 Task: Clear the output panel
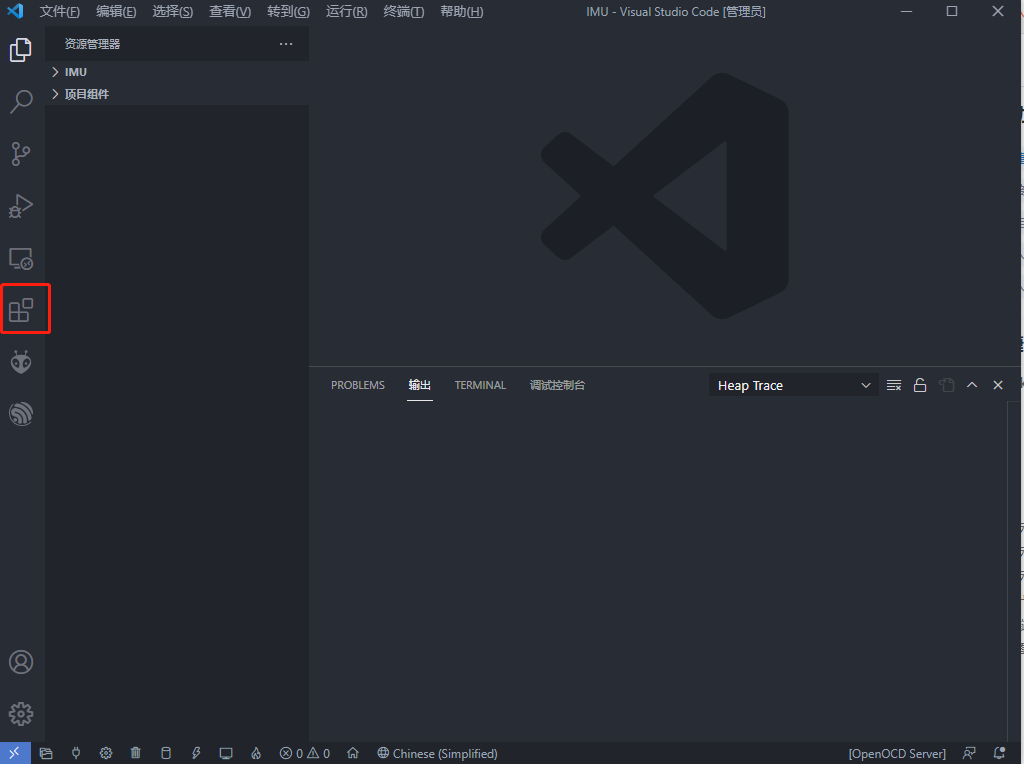pyautogui.click(x=894, y=385)
